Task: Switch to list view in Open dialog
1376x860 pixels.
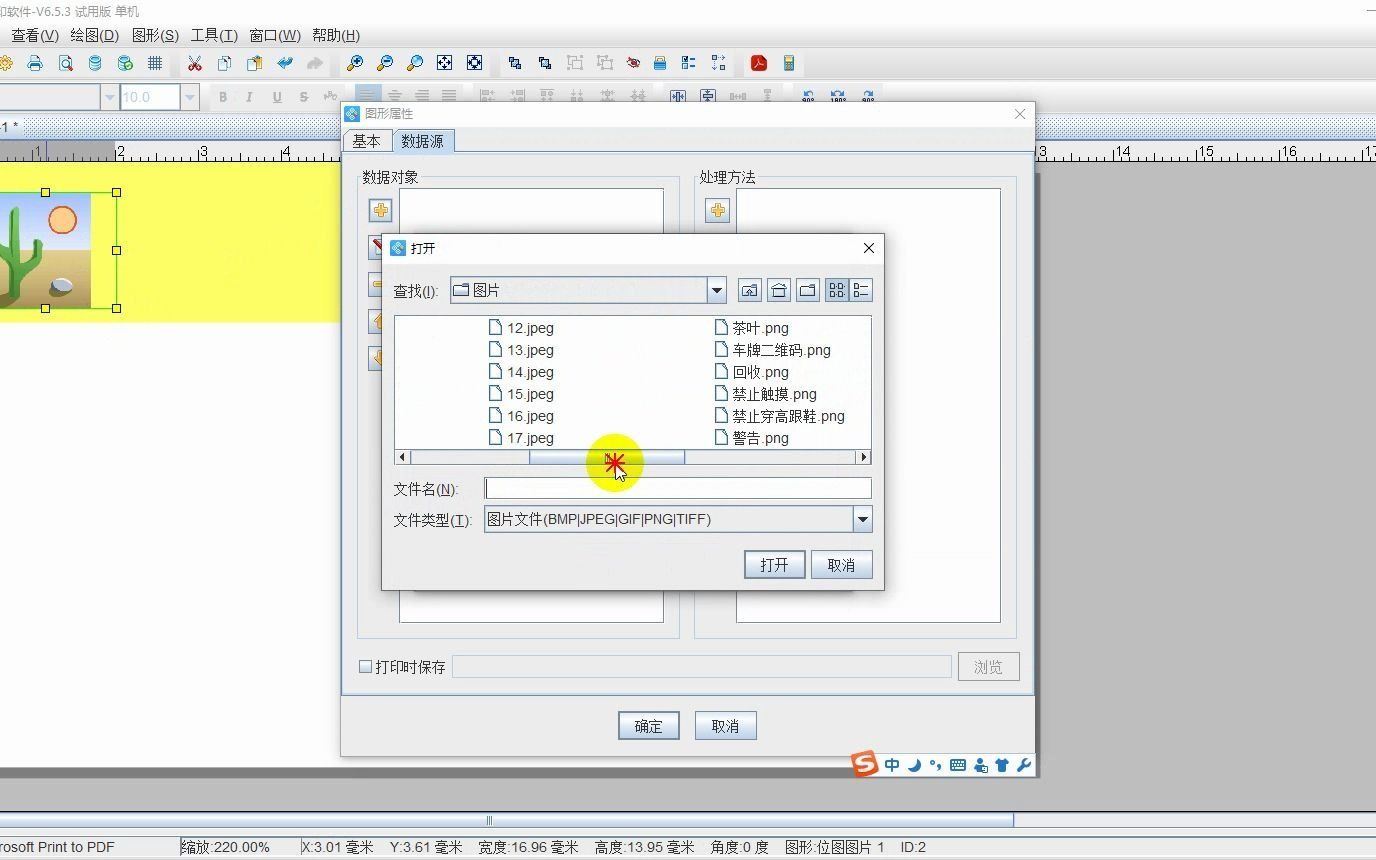Action: [x=836, y=290]
